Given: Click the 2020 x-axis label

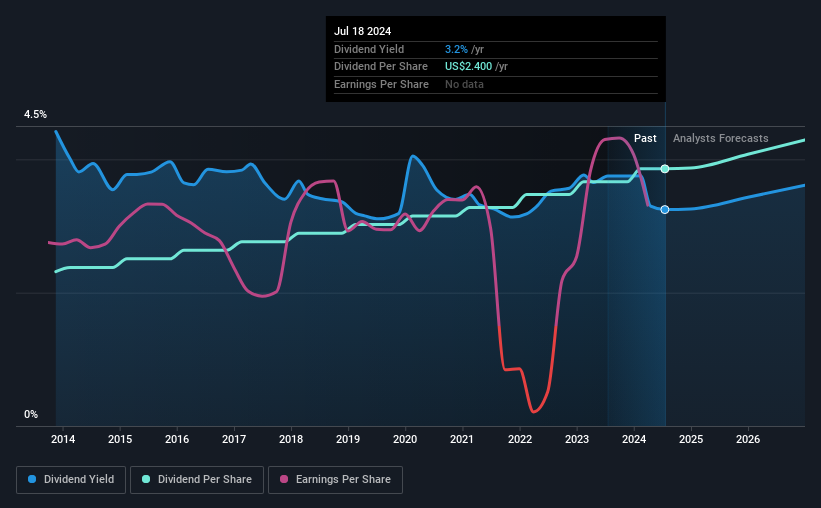Looking at the screenshot, I should 405,439.
